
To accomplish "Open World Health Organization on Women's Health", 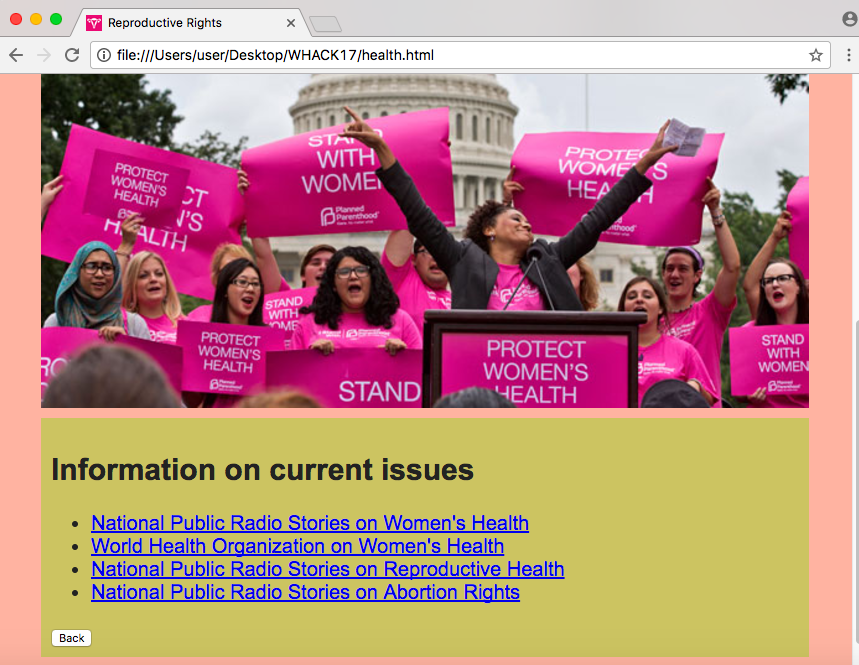I will [297, 546].
